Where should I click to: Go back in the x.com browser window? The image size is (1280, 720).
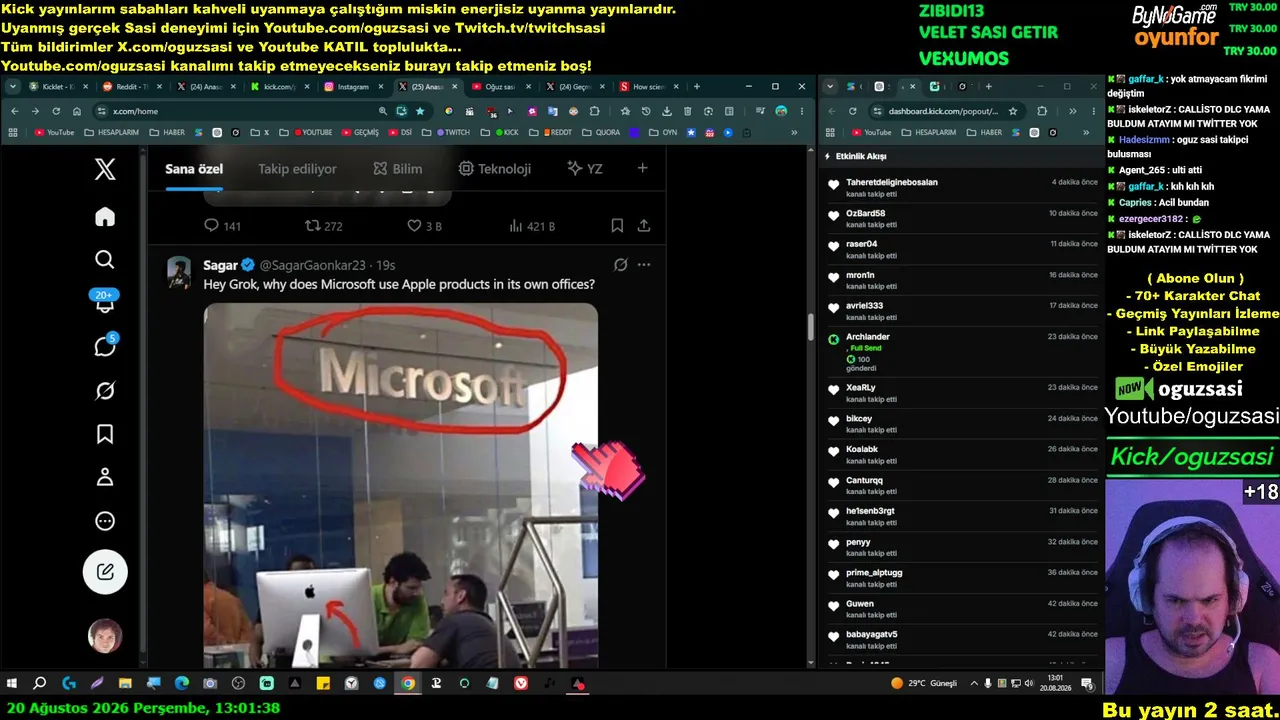(14, 111)
